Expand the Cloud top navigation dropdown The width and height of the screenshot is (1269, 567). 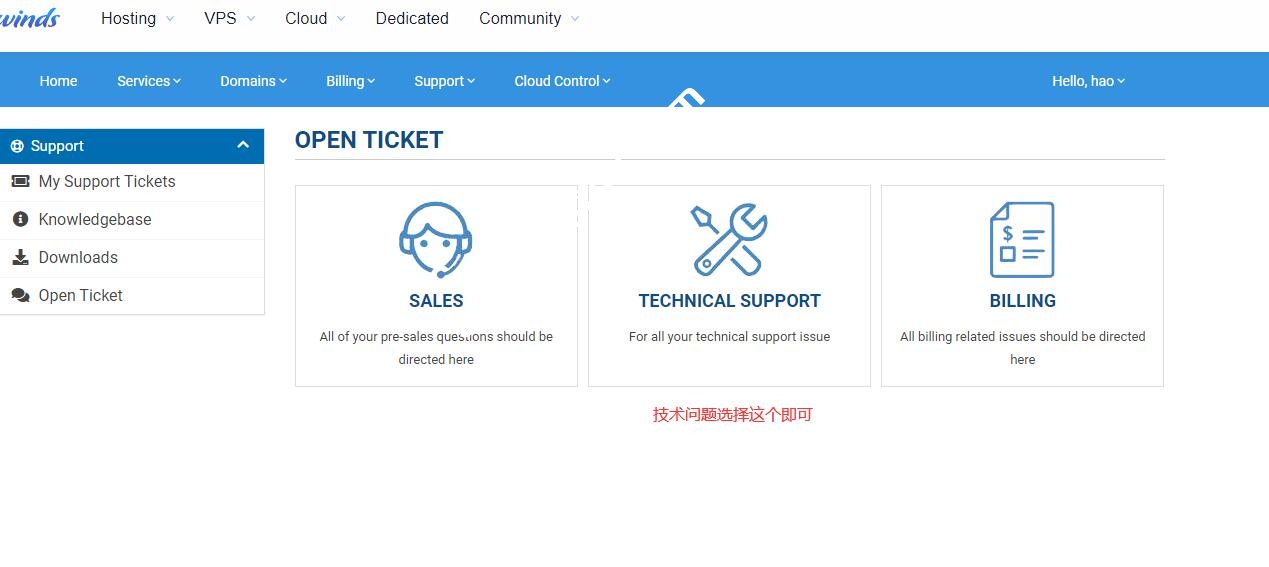point(315,18)
